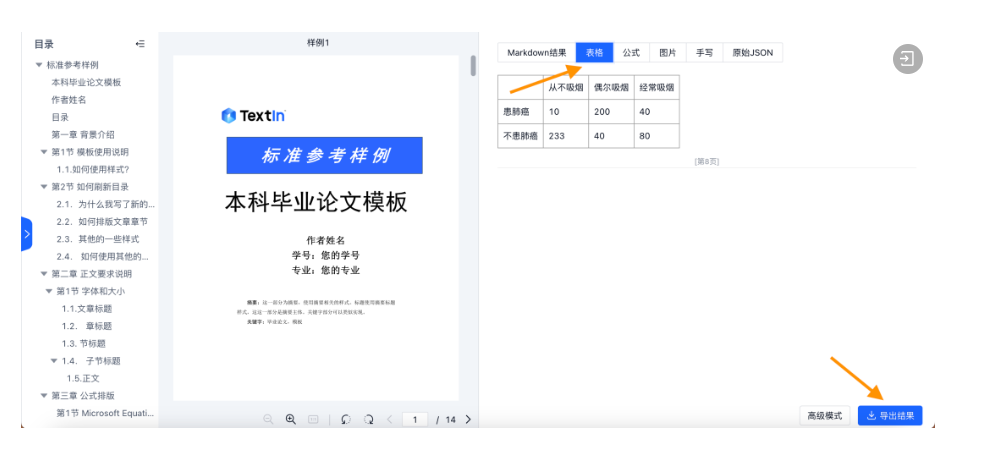The height and width of the screenshot is (475, 1006).
Task: Select 1.2. 章标题 entry
Action: point(87,326)
